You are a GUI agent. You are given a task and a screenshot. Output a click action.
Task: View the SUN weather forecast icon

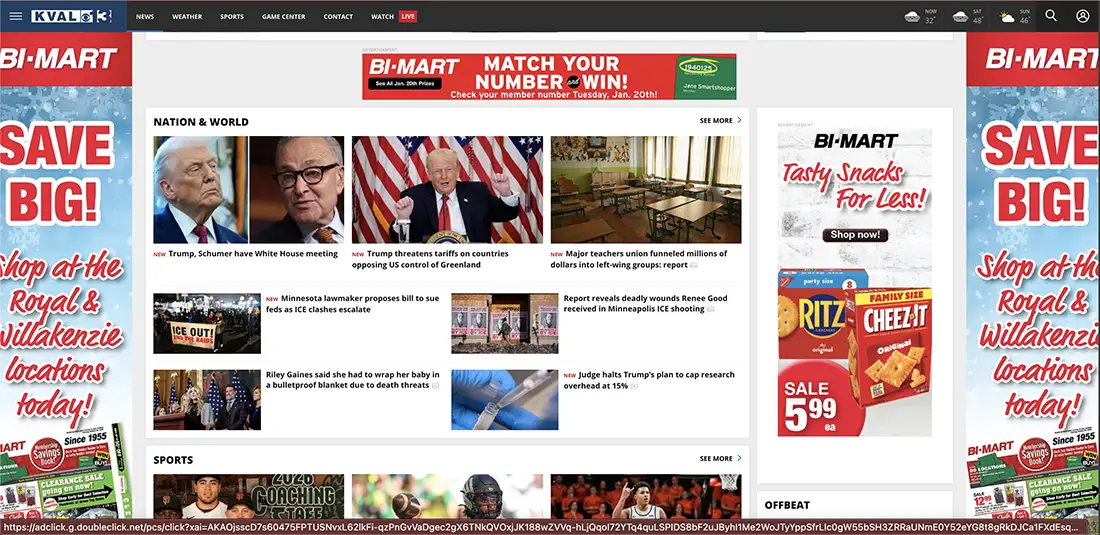coord(1007,17)
